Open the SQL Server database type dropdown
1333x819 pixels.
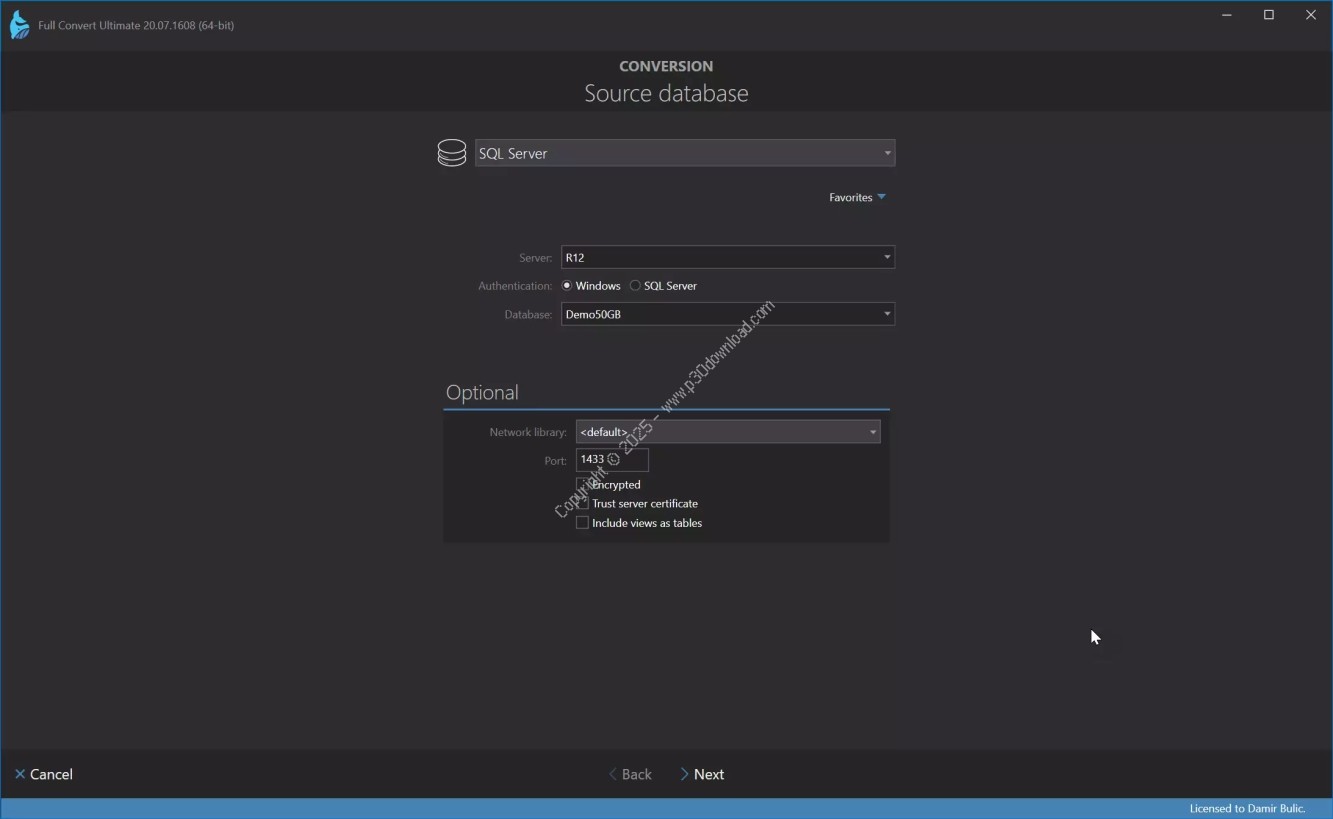(685, 153)
